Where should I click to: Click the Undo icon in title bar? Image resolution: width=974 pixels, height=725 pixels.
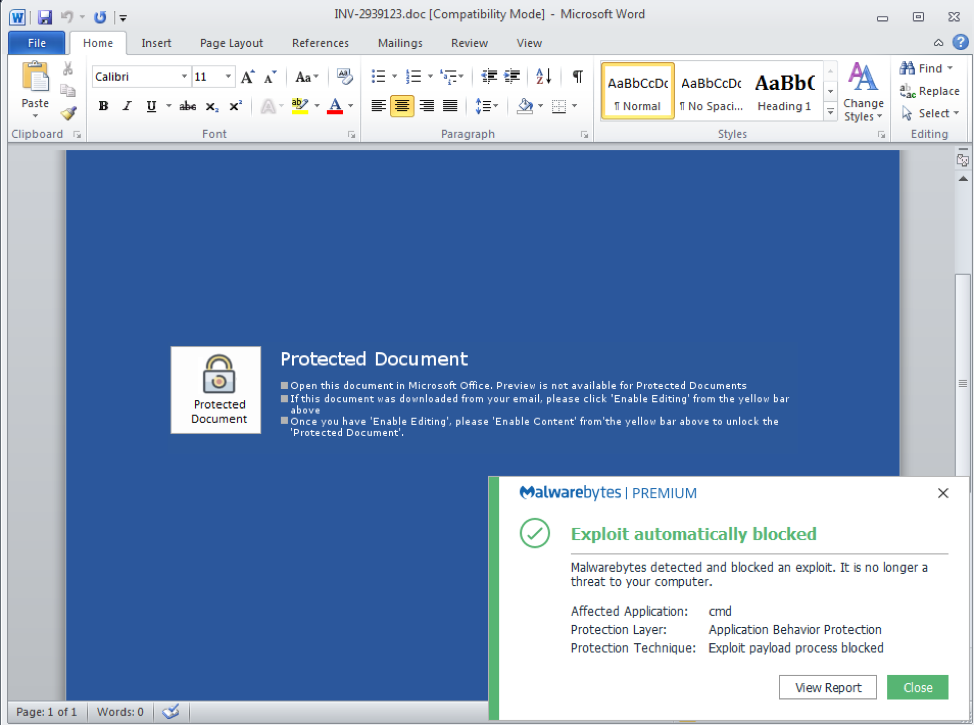pyautogui.click(x=67, y=17)
